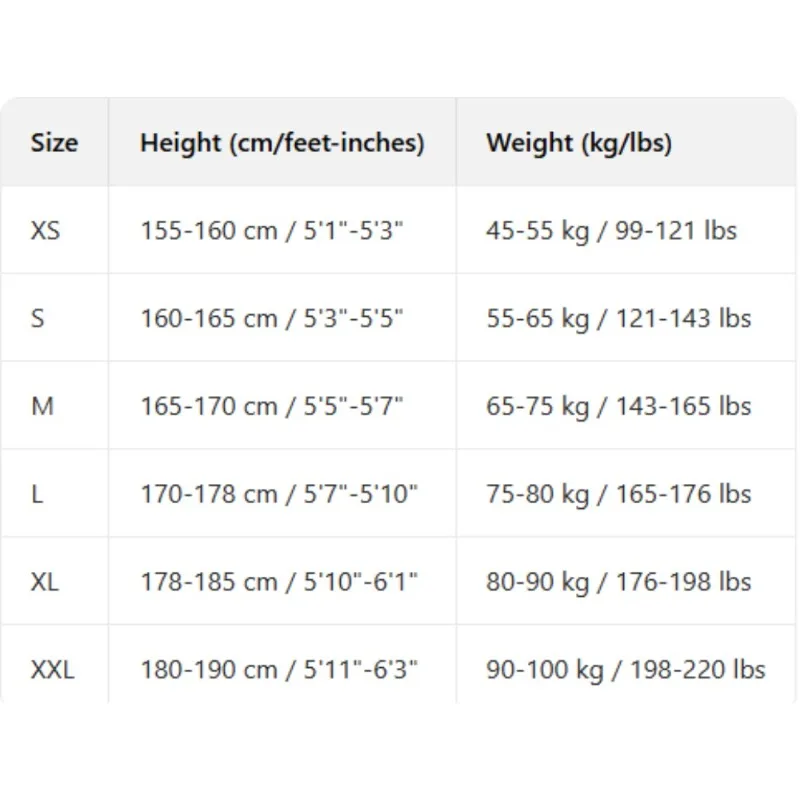This screenshot has height=800, width=800.
Task: Click the 155-160 cm height cell
Action: point(272,231)
